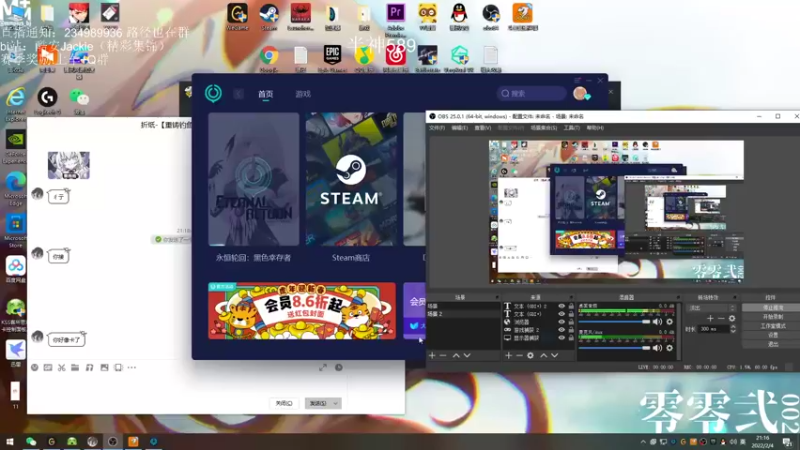The height and width of the screenshot is (450, 800).
Task: Switch to the 首页 tab in the launcher
Action: tap(265, 94)
